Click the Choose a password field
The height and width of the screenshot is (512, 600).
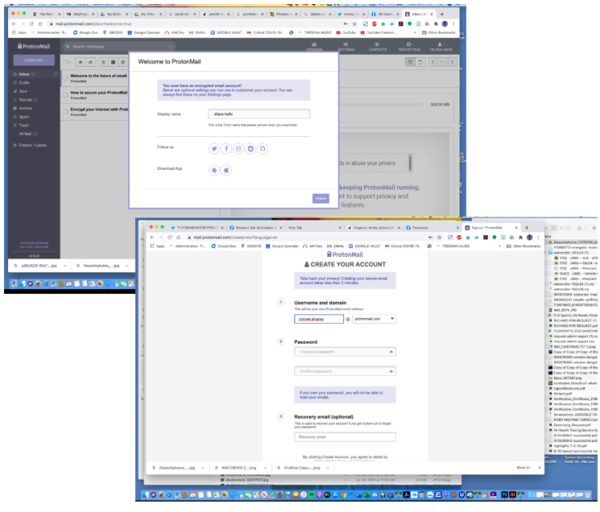pos(345,351)
